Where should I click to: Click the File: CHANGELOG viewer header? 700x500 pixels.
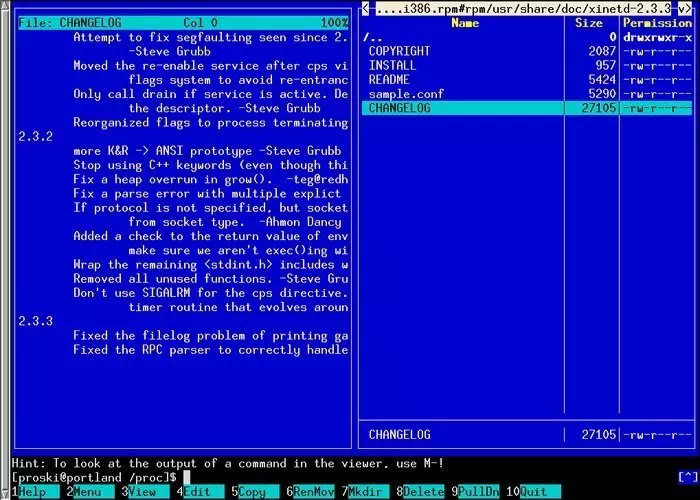70,23
